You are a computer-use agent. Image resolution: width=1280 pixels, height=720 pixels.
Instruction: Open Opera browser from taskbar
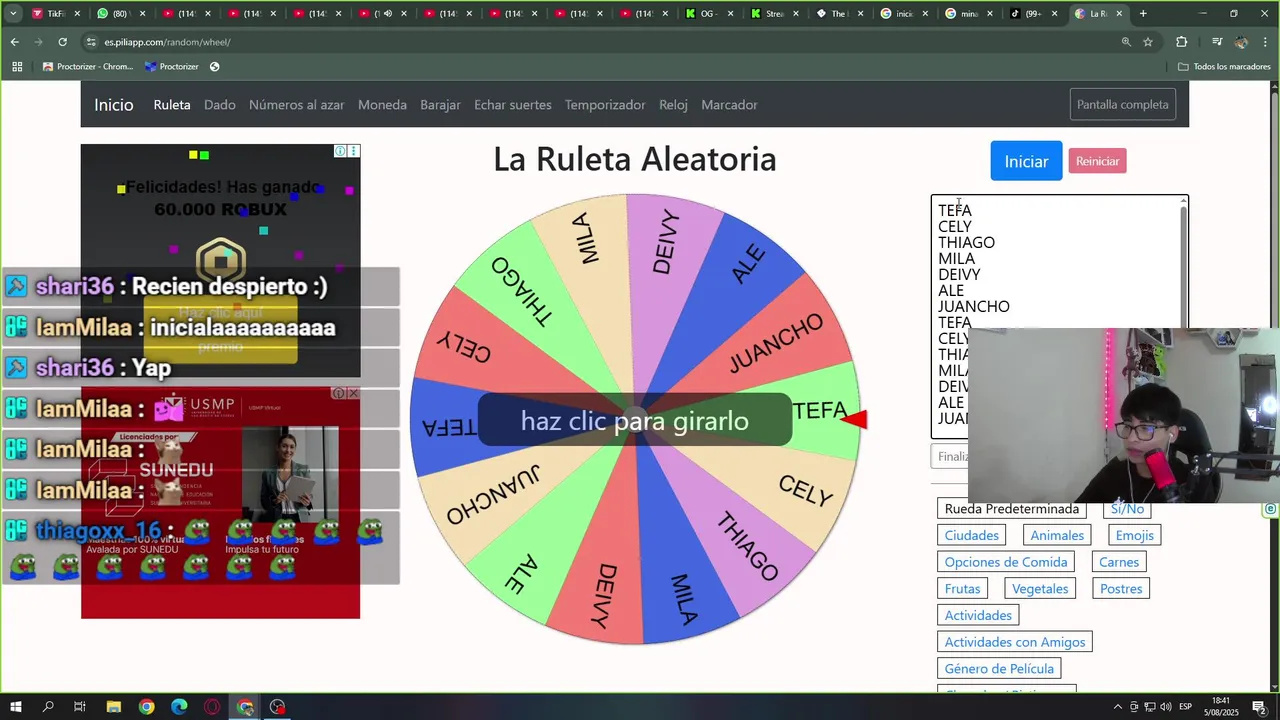(212, 707)
